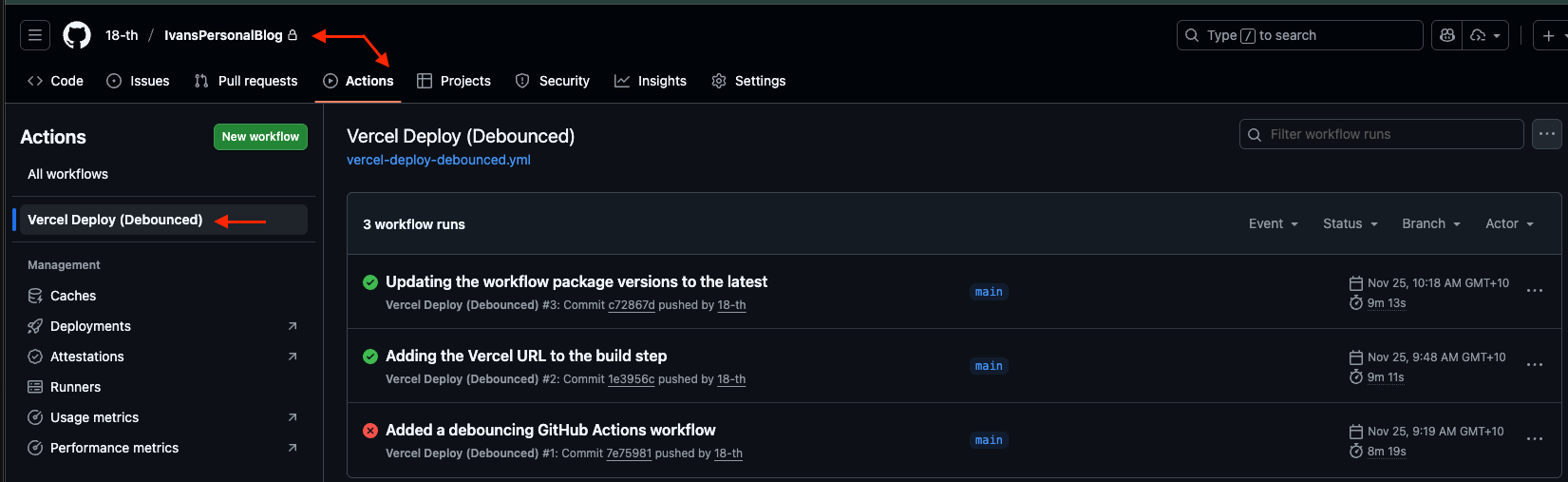The image size is (1568, 482).
Task: Open commit c72867d link
Action: [632, 305]
